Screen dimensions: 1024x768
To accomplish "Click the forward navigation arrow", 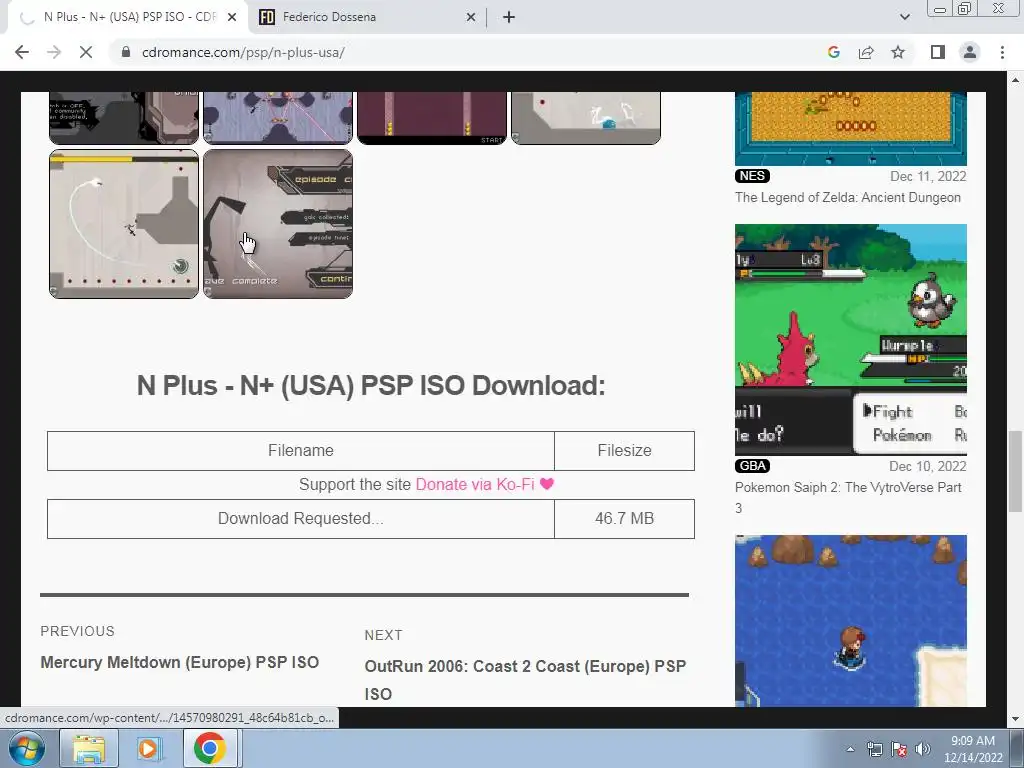I will [54, 52].
